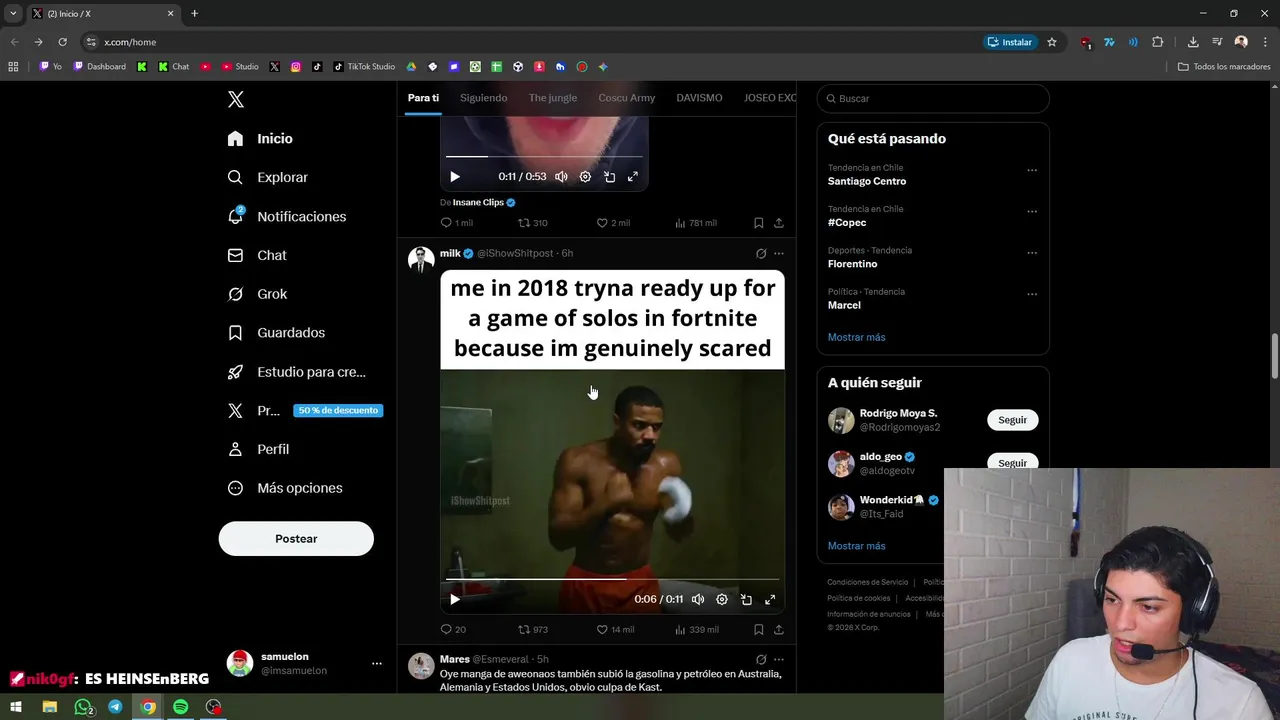
Task: Open Spotify from Windows taskbar
Action: tap(180, 707)
